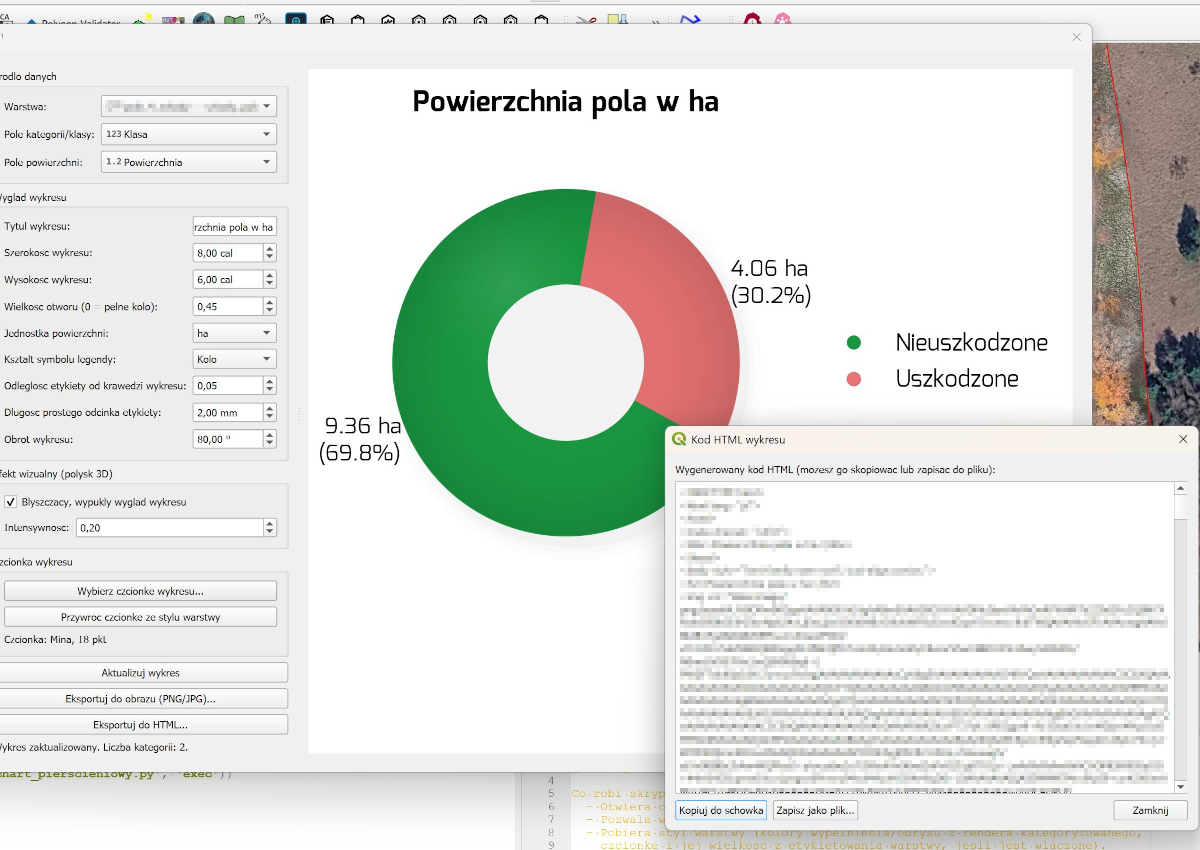Expand the Ksztalt symbolu legendy dropdown
This screenshot has width=1200, height=850.
tap(235, 359)
